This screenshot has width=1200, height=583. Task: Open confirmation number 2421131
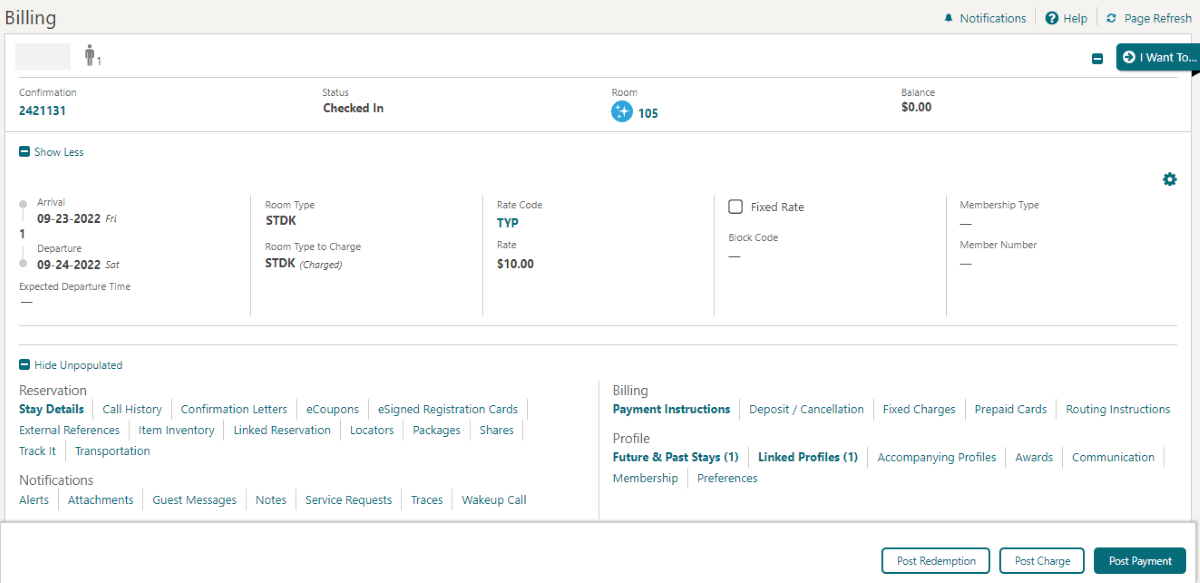click(42, 110)
